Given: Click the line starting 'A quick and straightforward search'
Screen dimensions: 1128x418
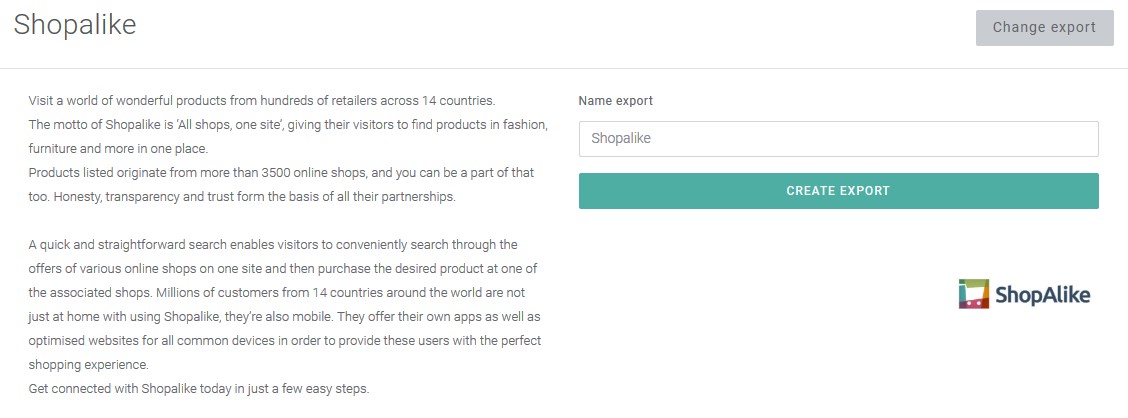Looking at the screenshot, I should (273, 245).
